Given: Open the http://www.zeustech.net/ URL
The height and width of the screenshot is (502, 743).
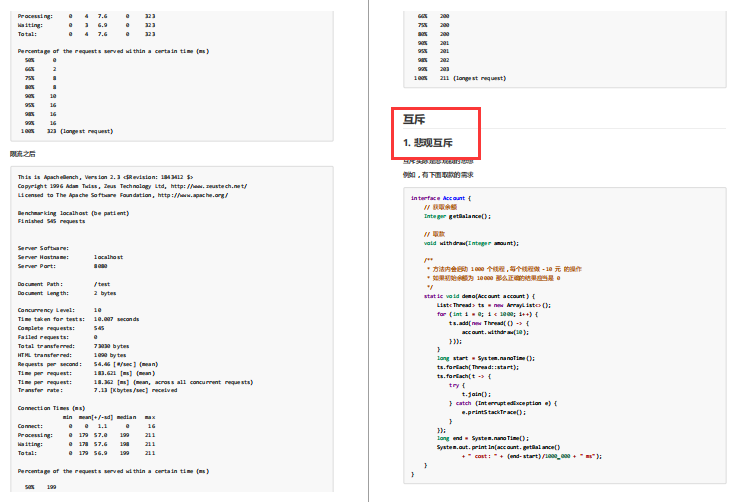Looking at the screenshot, I should (208, 186).
